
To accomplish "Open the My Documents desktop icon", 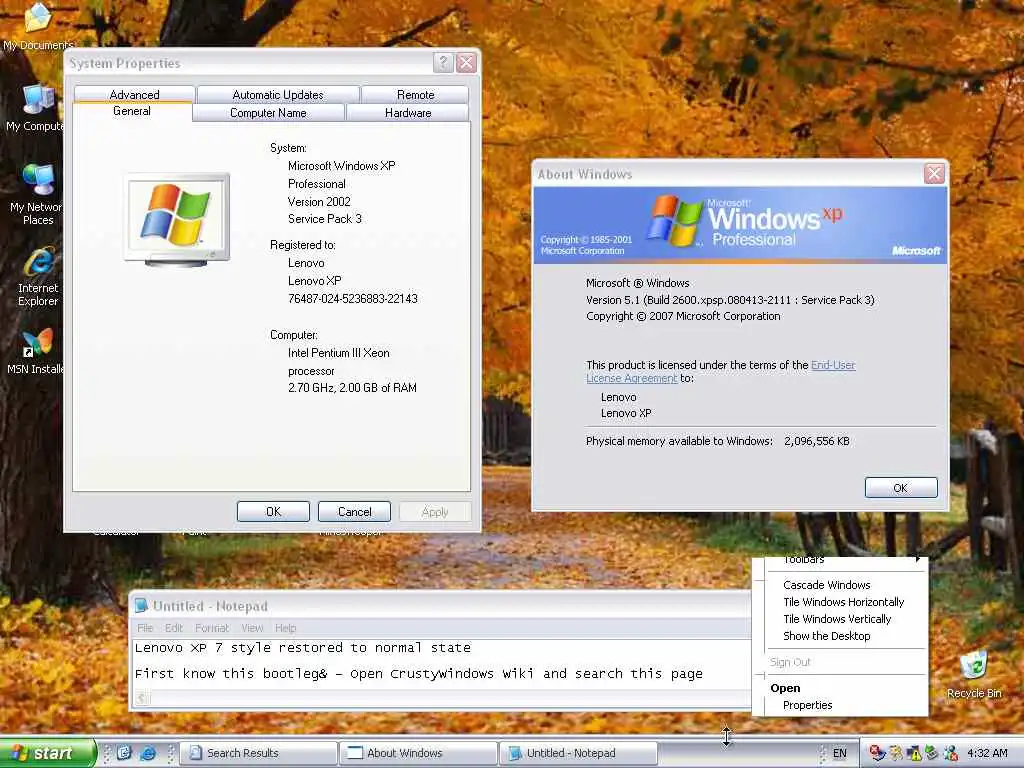I will [x=37, y=25].
